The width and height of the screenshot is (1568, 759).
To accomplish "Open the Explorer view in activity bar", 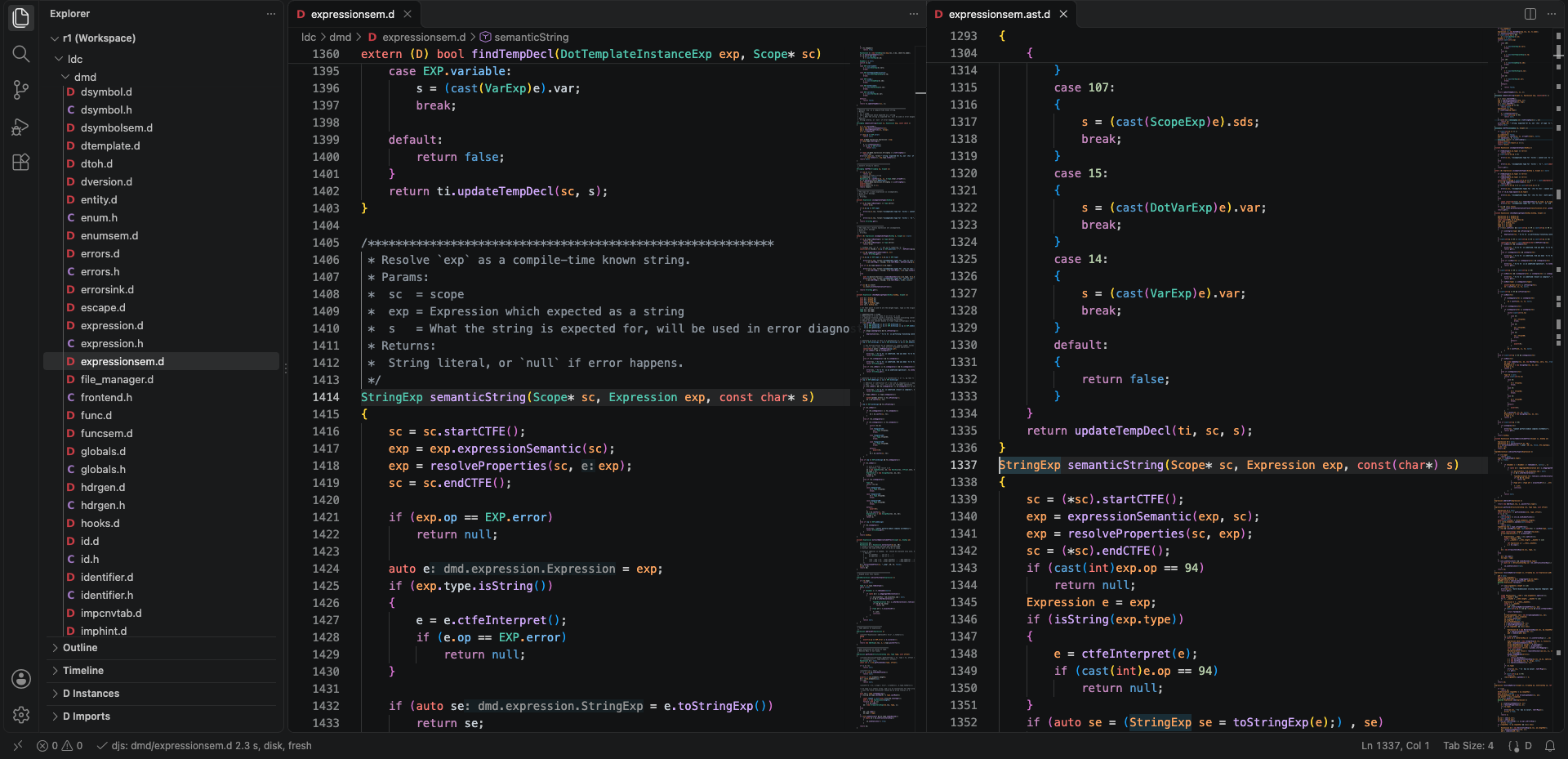I will point(21,17).
